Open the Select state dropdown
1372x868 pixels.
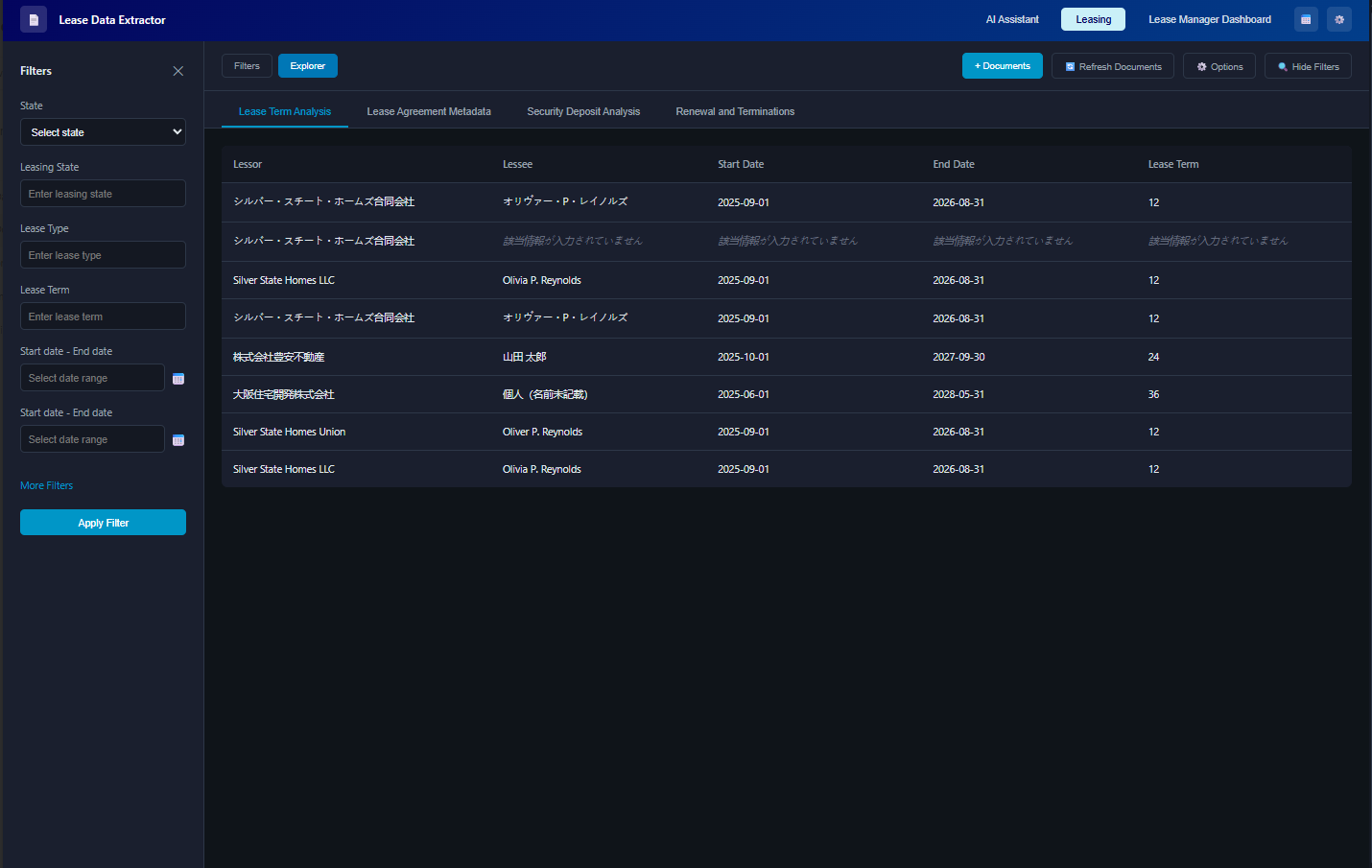pyautogui.click(x=103, y=131)
